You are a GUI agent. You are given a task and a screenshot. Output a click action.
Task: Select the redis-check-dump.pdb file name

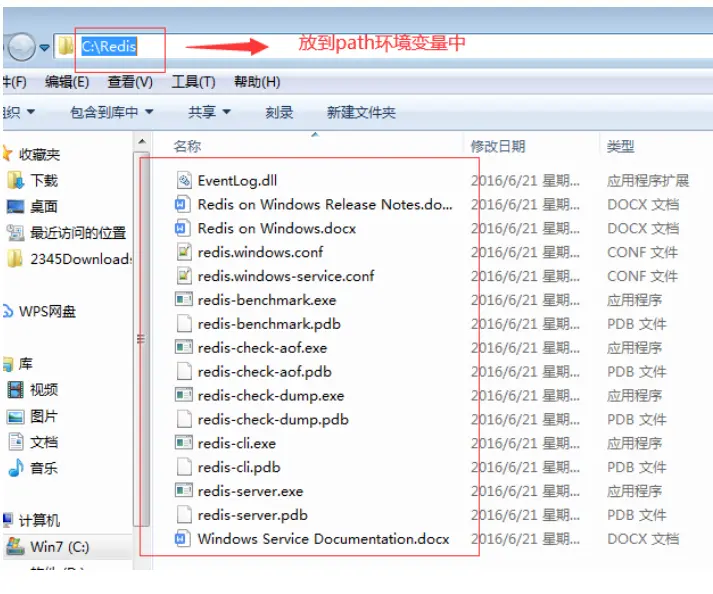(x=273, y=420)
